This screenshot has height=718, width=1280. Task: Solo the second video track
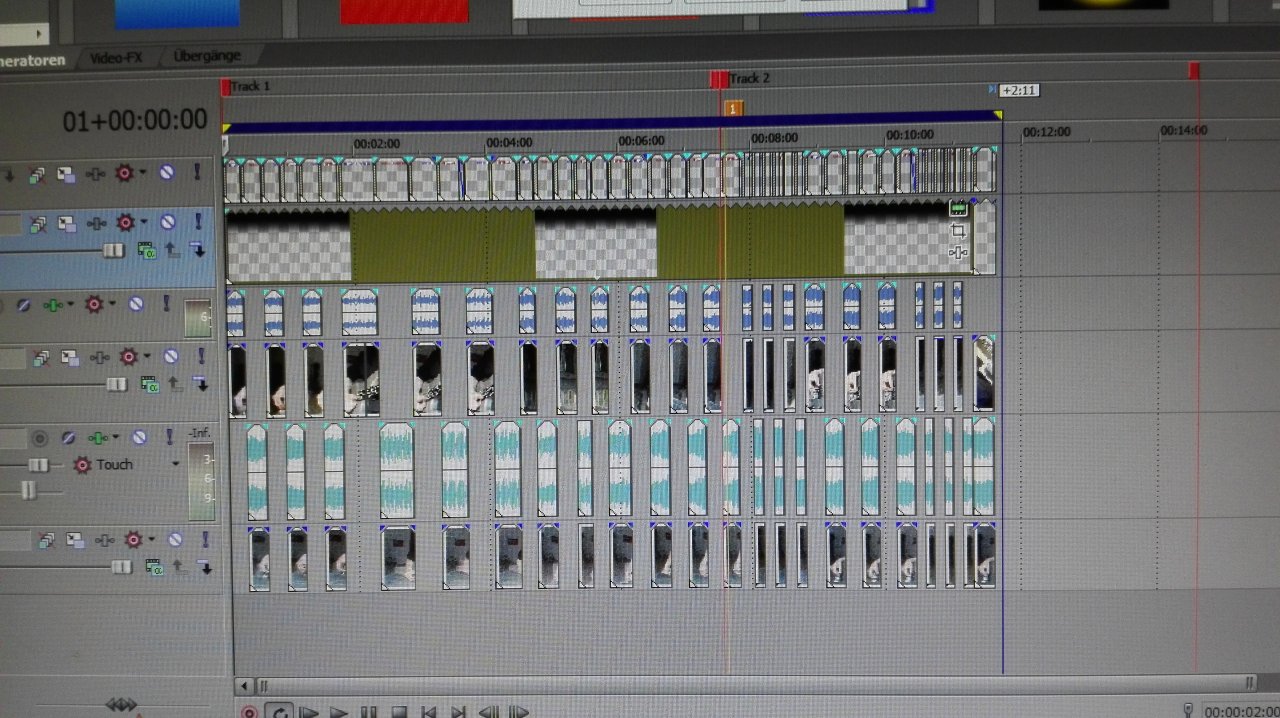click(198, 221)
